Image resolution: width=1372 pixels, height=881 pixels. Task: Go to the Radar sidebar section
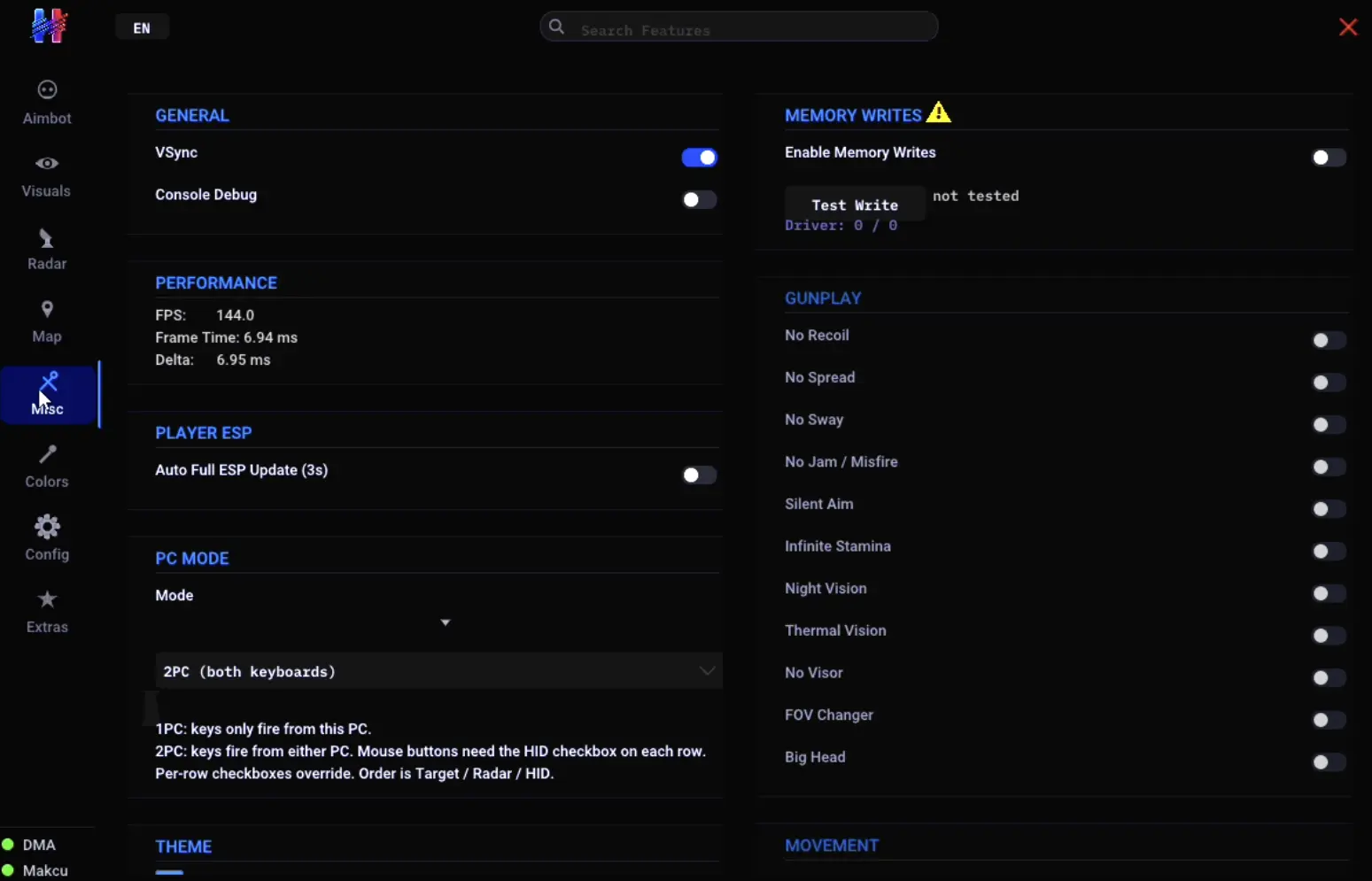47,249
